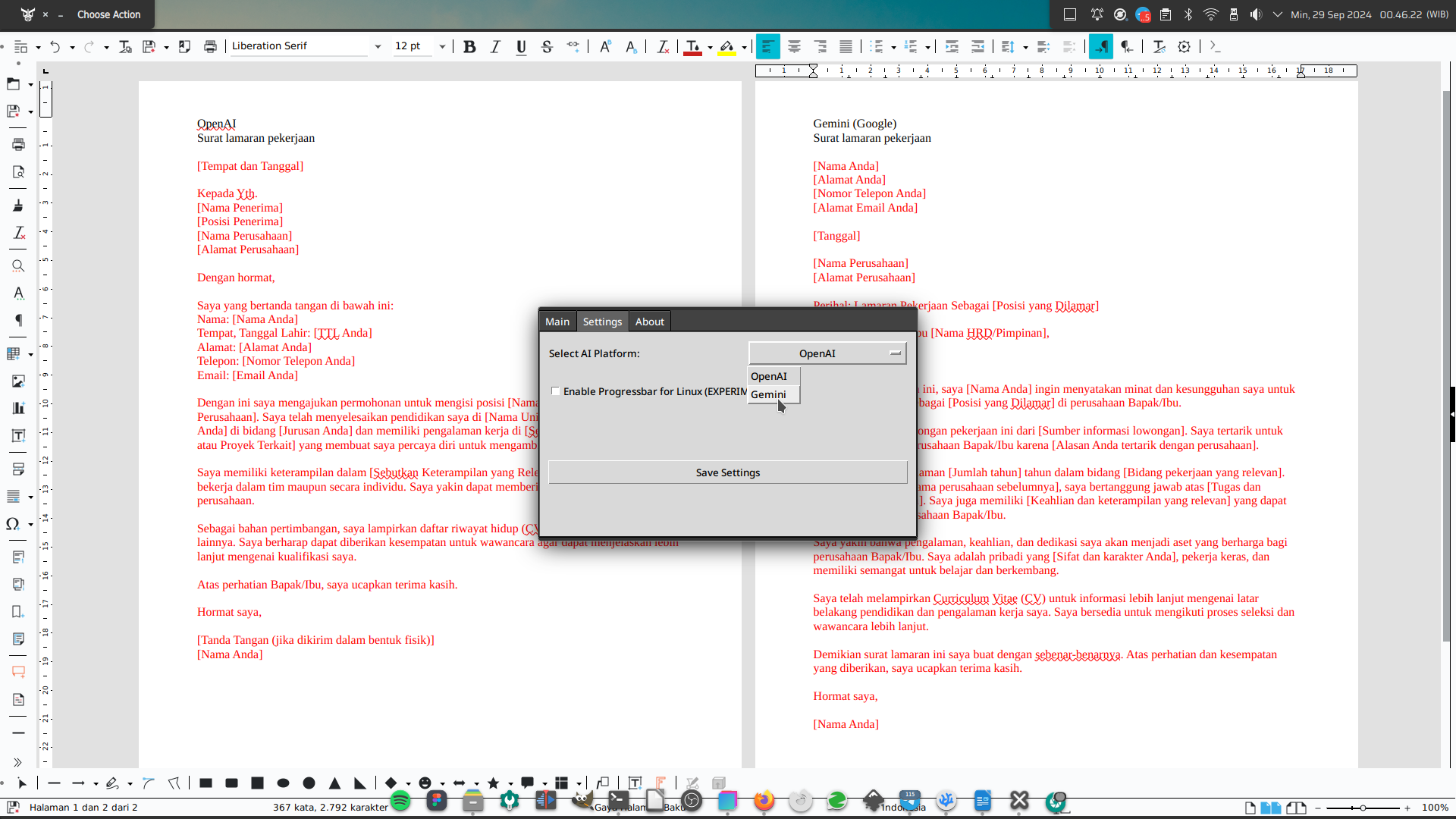The height and width of the screenshot is (819, 1456).
Task: Expand the font name dropdown
Action: coord(378,47)
